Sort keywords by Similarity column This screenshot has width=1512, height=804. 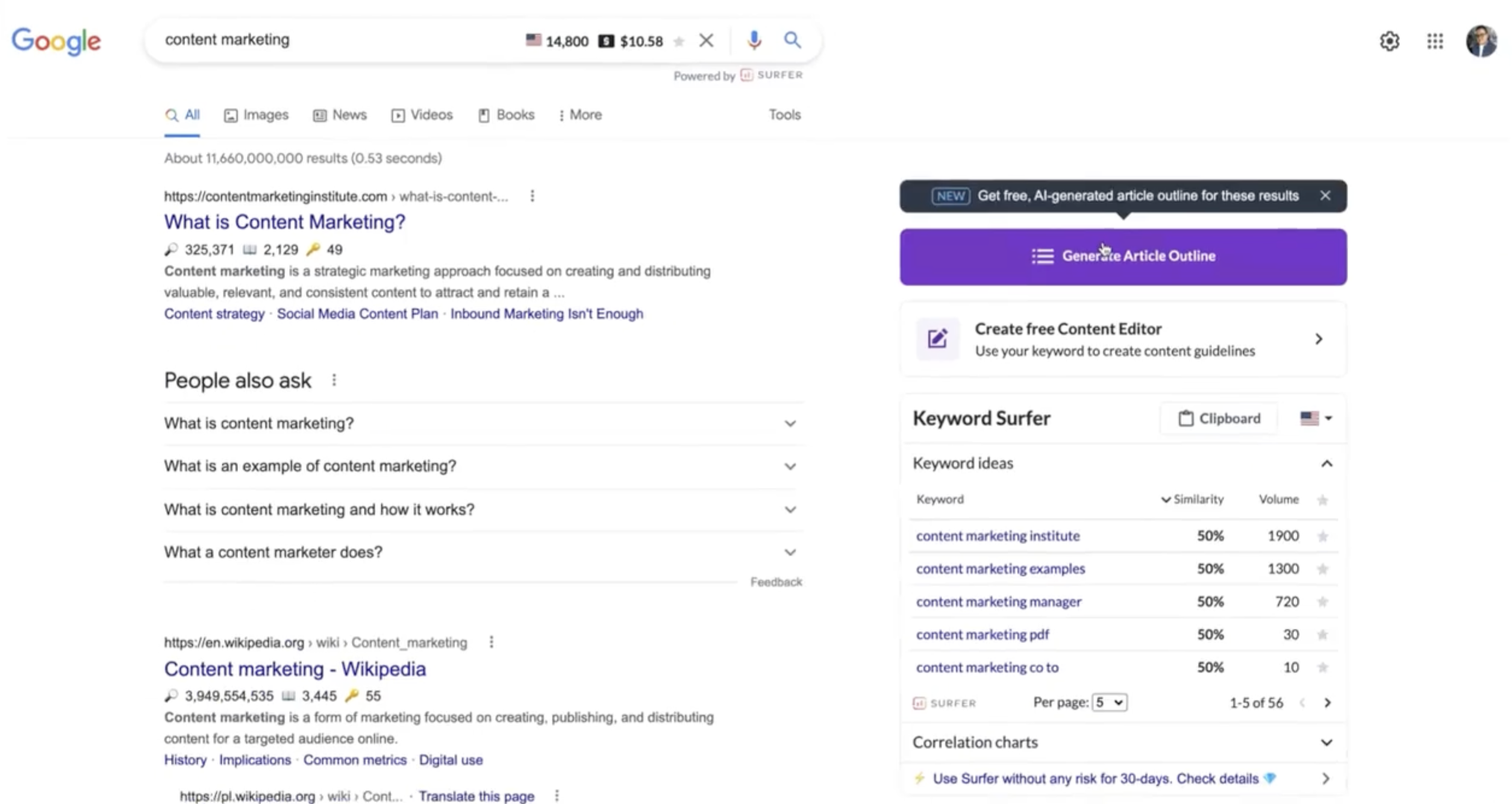point(1192,499)
